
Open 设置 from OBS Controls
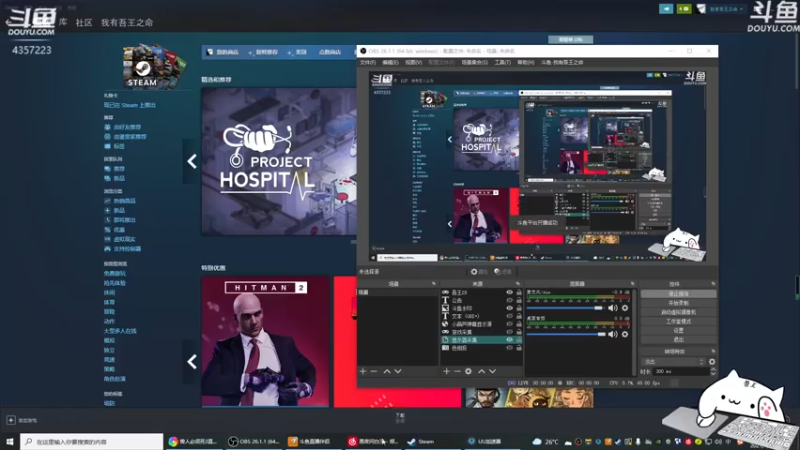pos(678,331)
